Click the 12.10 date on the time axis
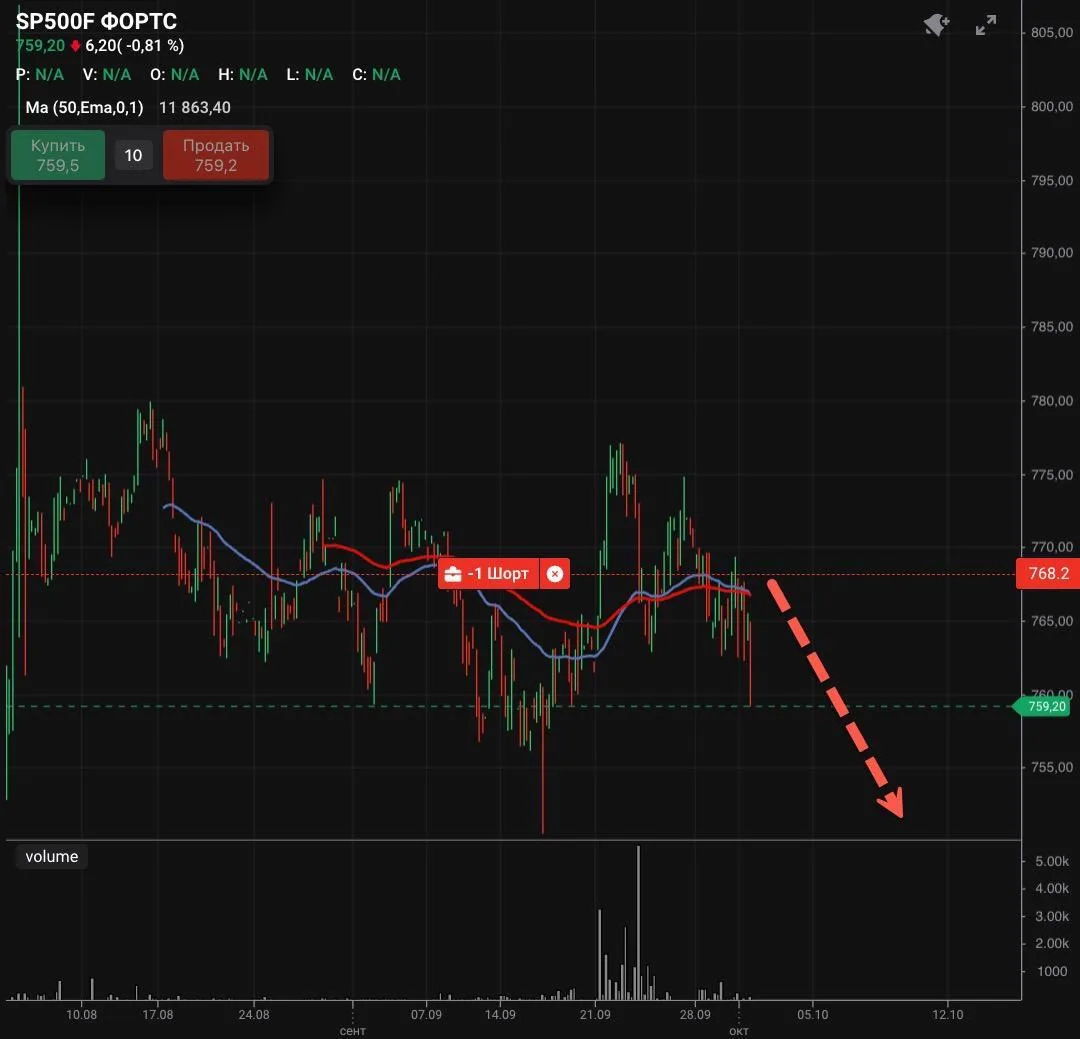The image size is (1080, 1039). coord(948,1014)
